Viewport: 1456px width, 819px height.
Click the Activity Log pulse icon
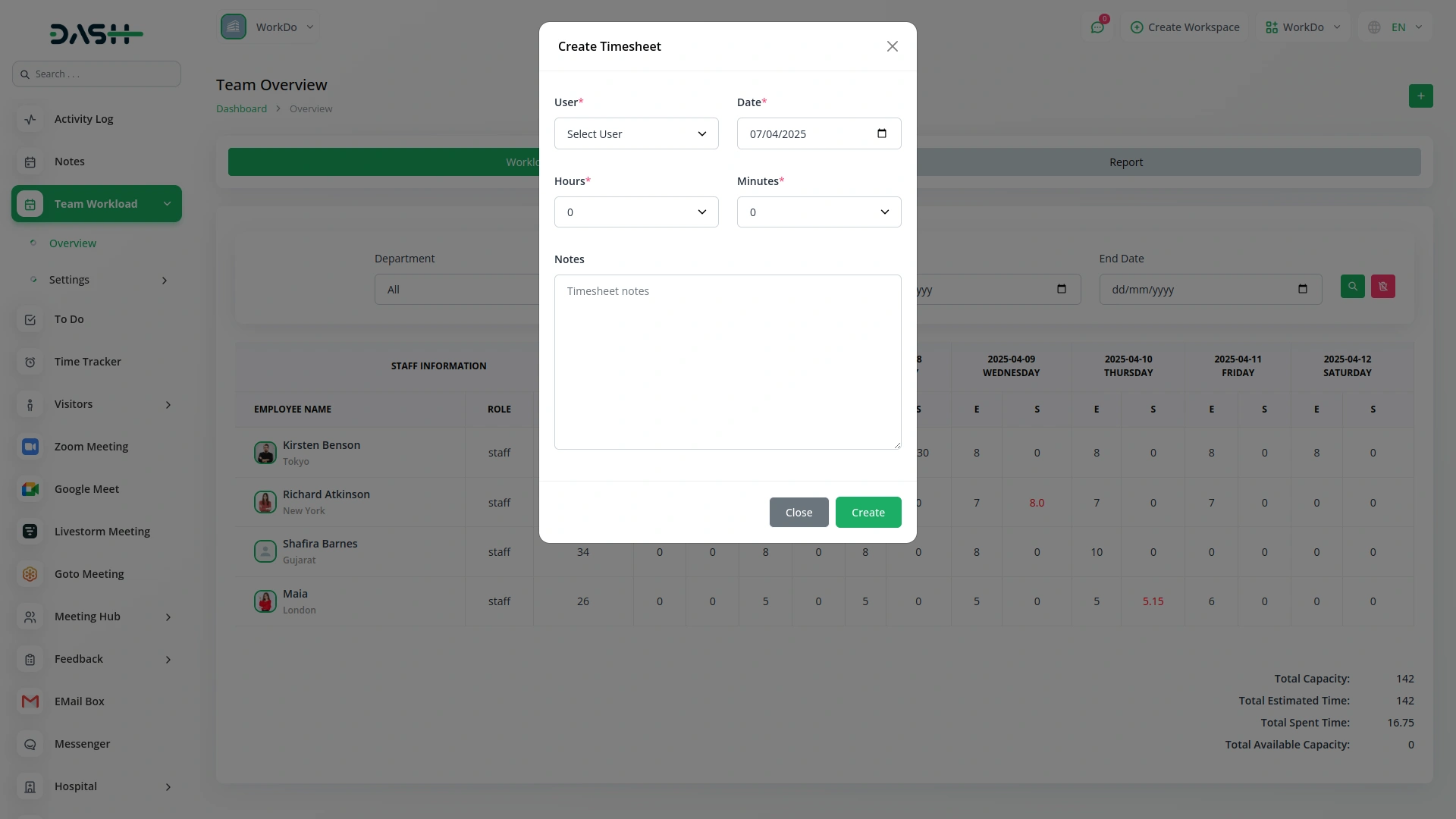coord(30,119)
